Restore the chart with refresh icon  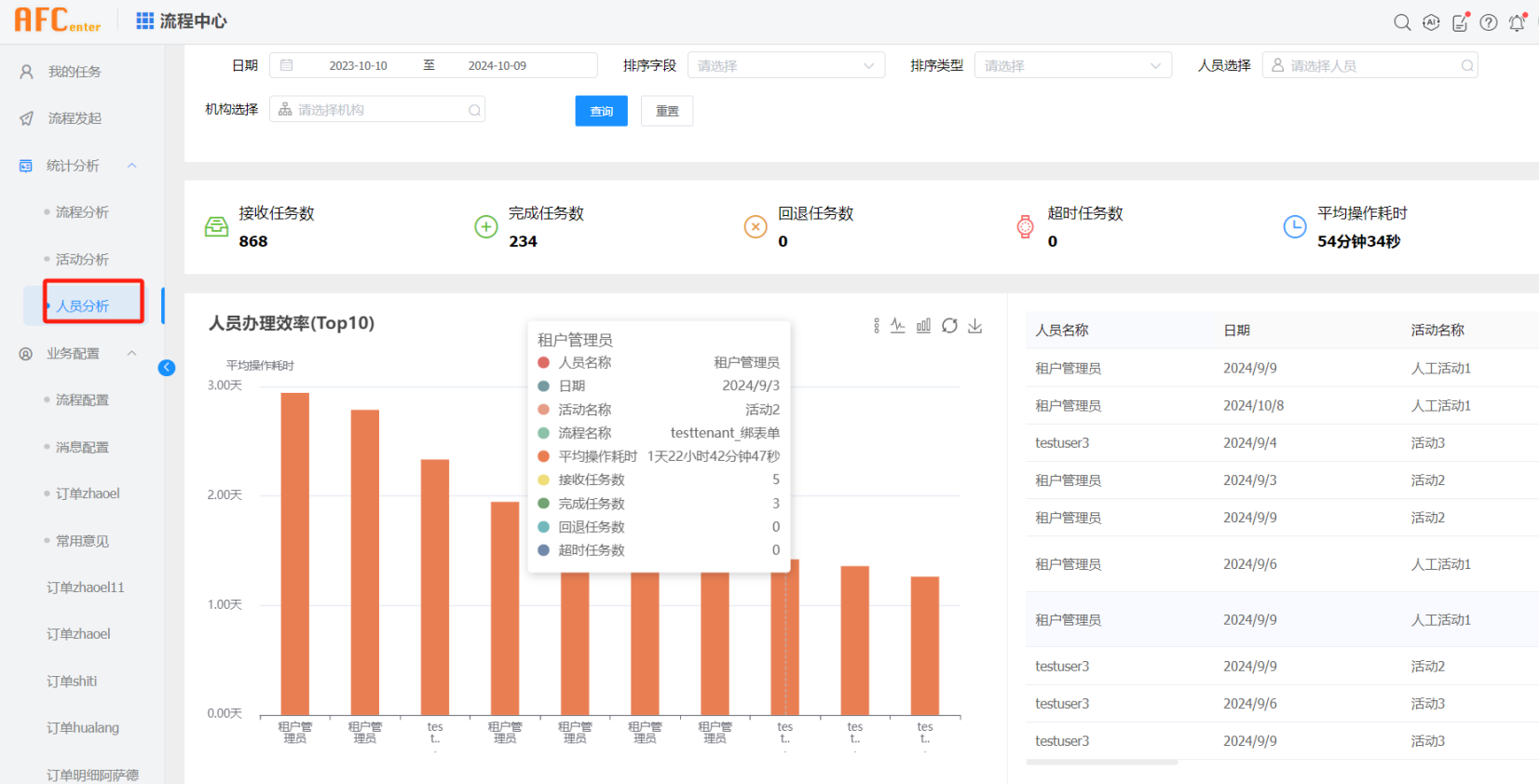(x=949, y=326)
